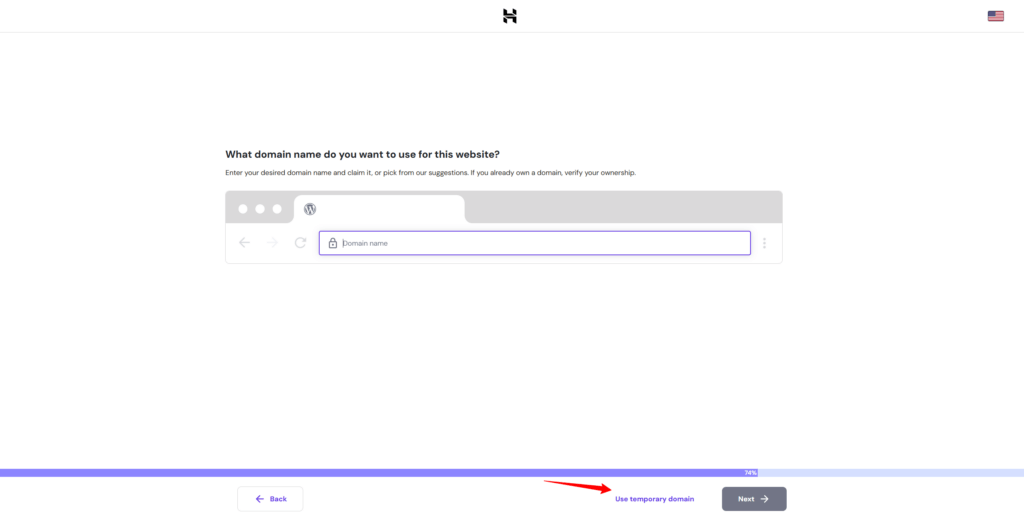
Task: Click the Hostinger logo in the header
Action: (510, 16)
